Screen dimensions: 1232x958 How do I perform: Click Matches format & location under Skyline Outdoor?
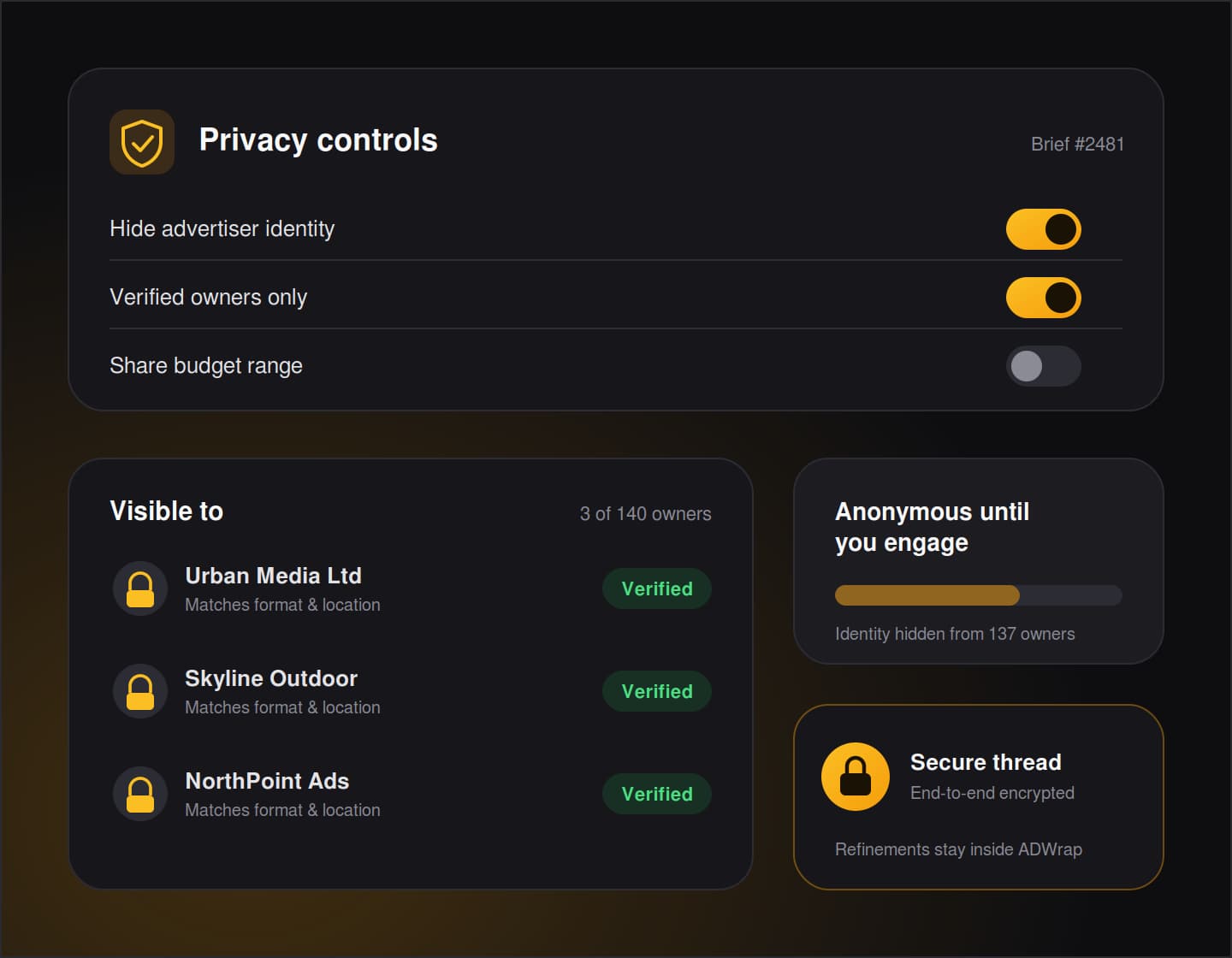pos(282,707)
